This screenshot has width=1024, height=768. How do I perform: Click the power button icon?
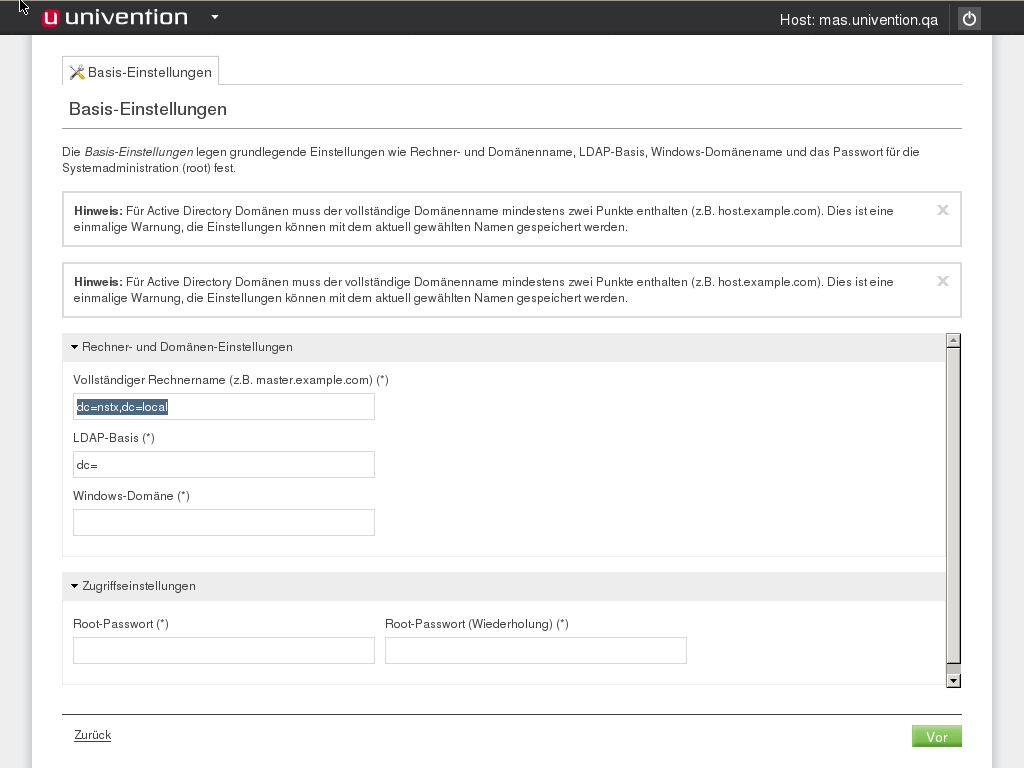[x=968, y=19]
